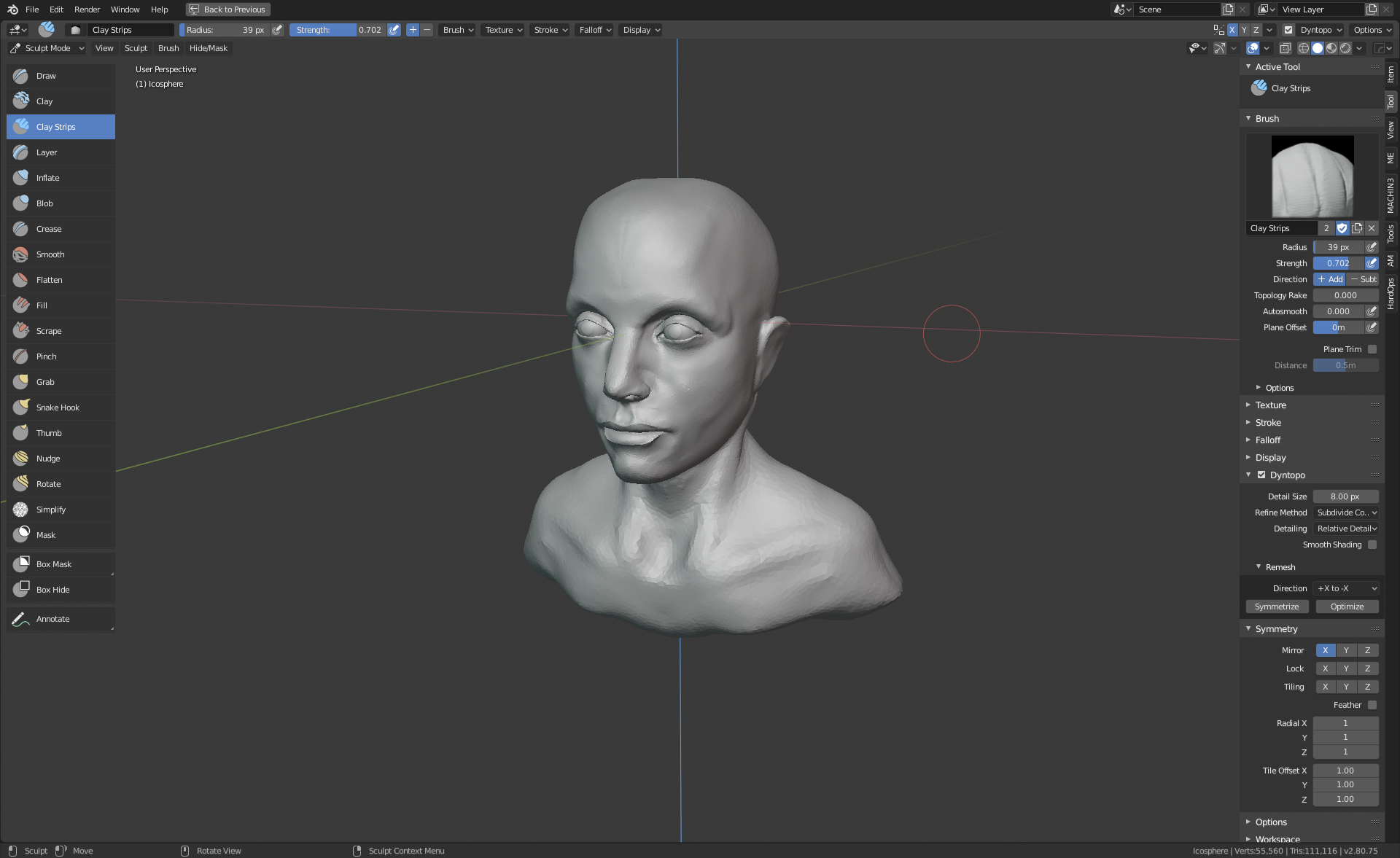Open the Refine Method dropdown

[x=1346, y=512]
